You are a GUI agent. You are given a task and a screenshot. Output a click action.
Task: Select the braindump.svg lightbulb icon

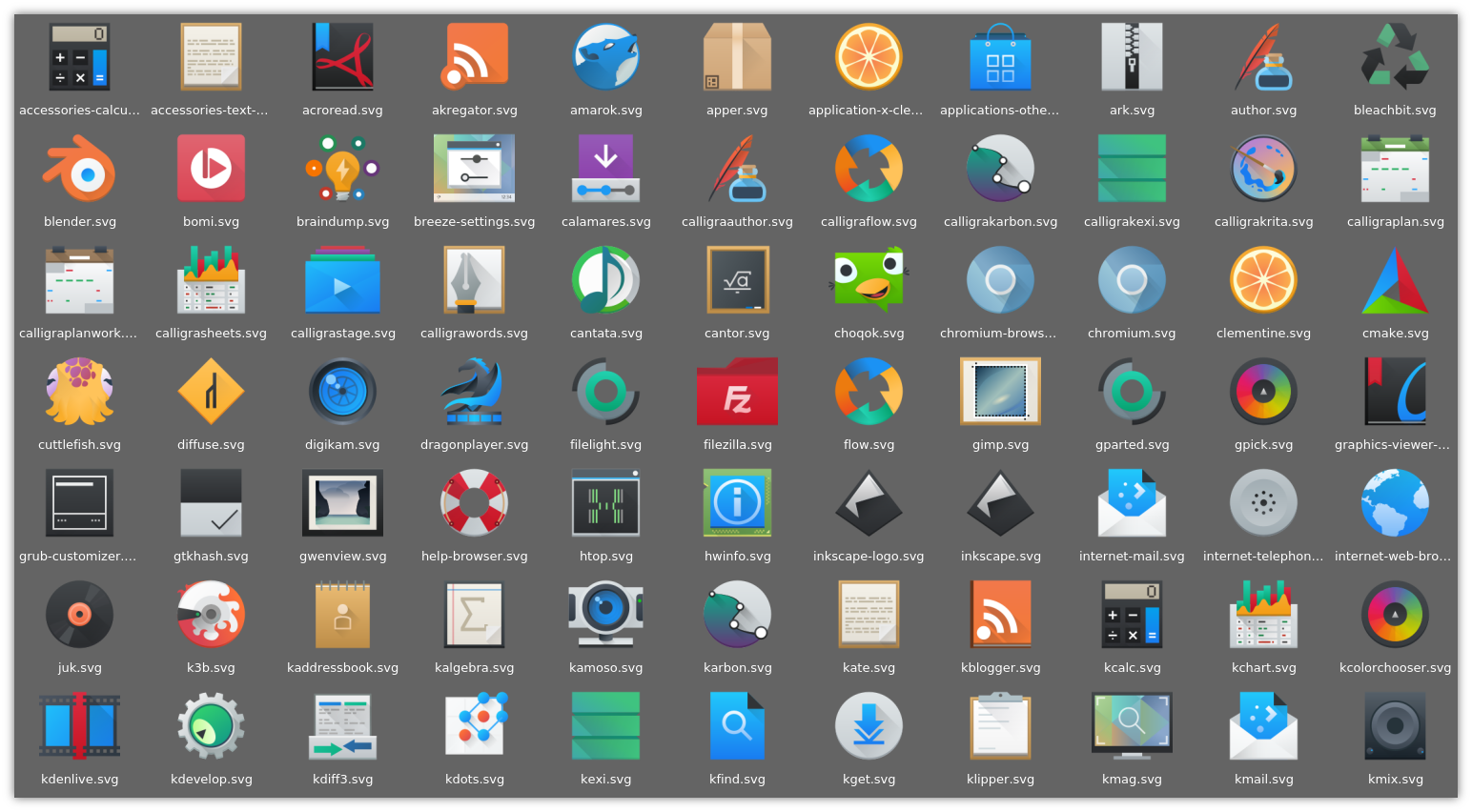pos(342,168)
